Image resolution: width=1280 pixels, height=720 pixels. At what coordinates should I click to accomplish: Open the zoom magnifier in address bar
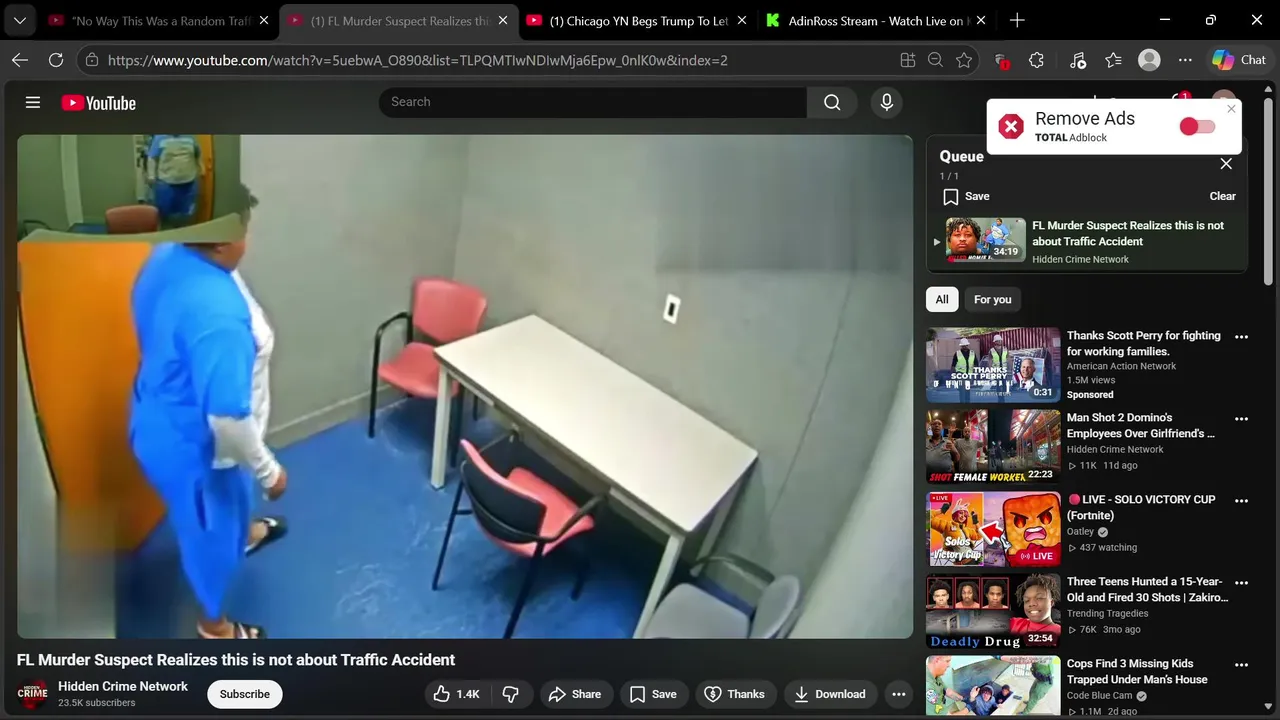tap(935, 60)
